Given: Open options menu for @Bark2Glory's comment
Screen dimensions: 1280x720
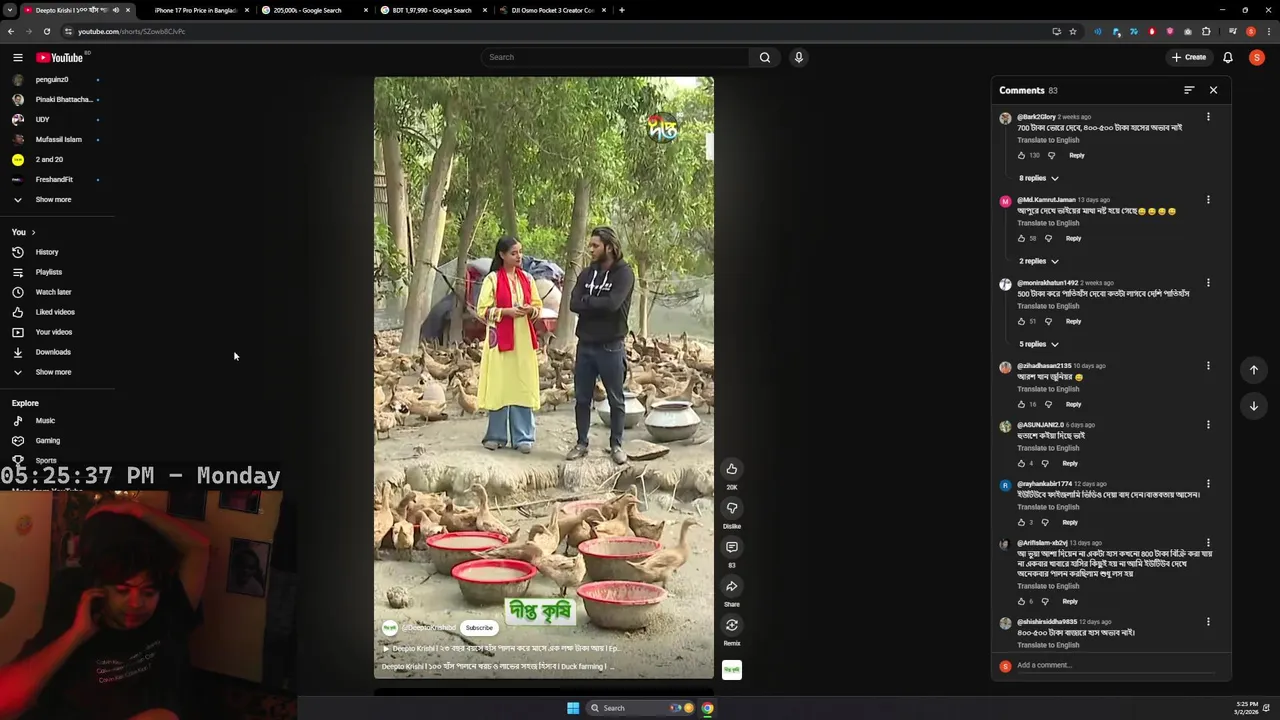Looking at the screenshot, I should 1208,117.
